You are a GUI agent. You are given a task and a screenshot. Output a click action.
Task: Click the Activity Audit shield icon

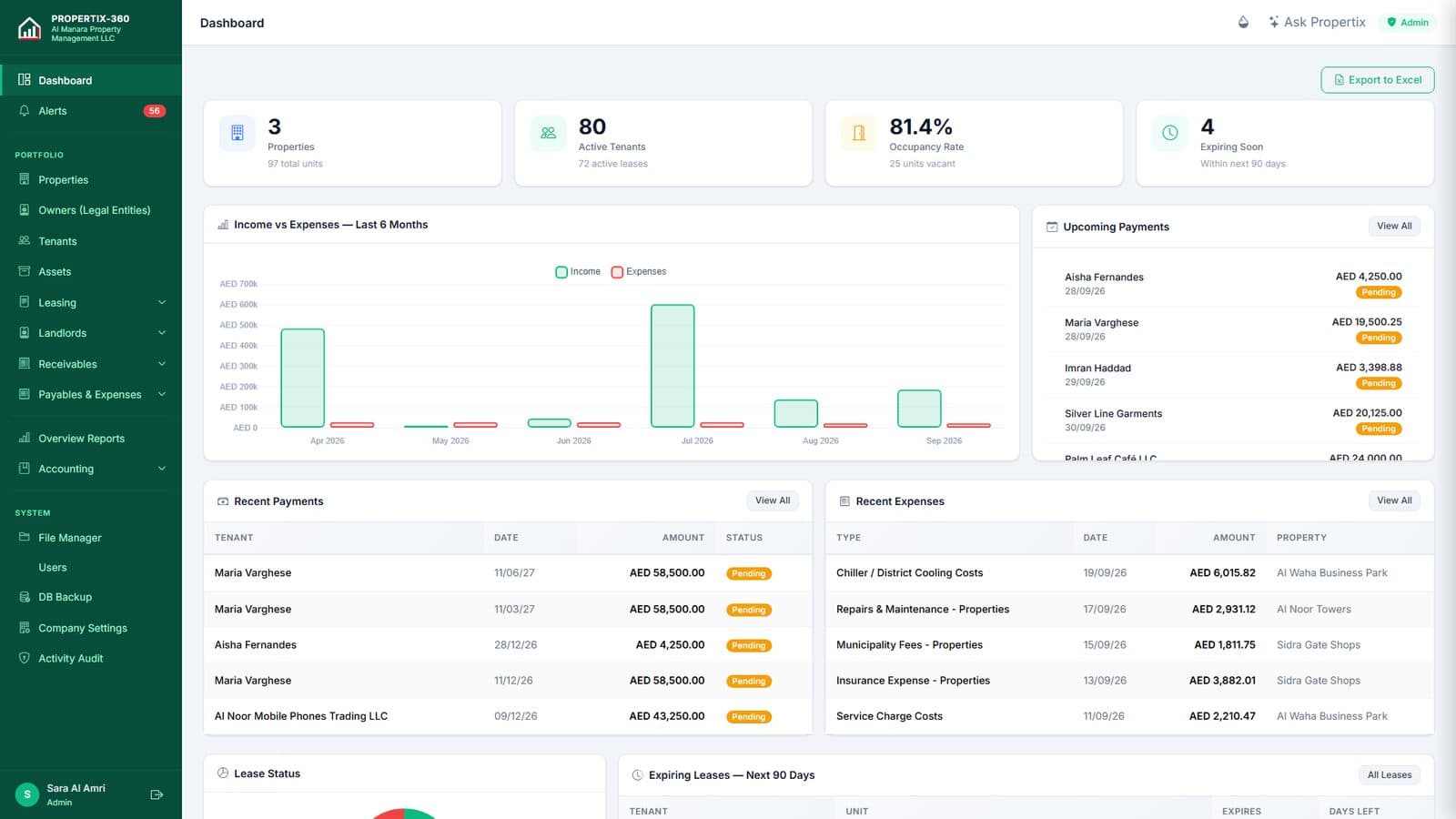tap(25, 658)
